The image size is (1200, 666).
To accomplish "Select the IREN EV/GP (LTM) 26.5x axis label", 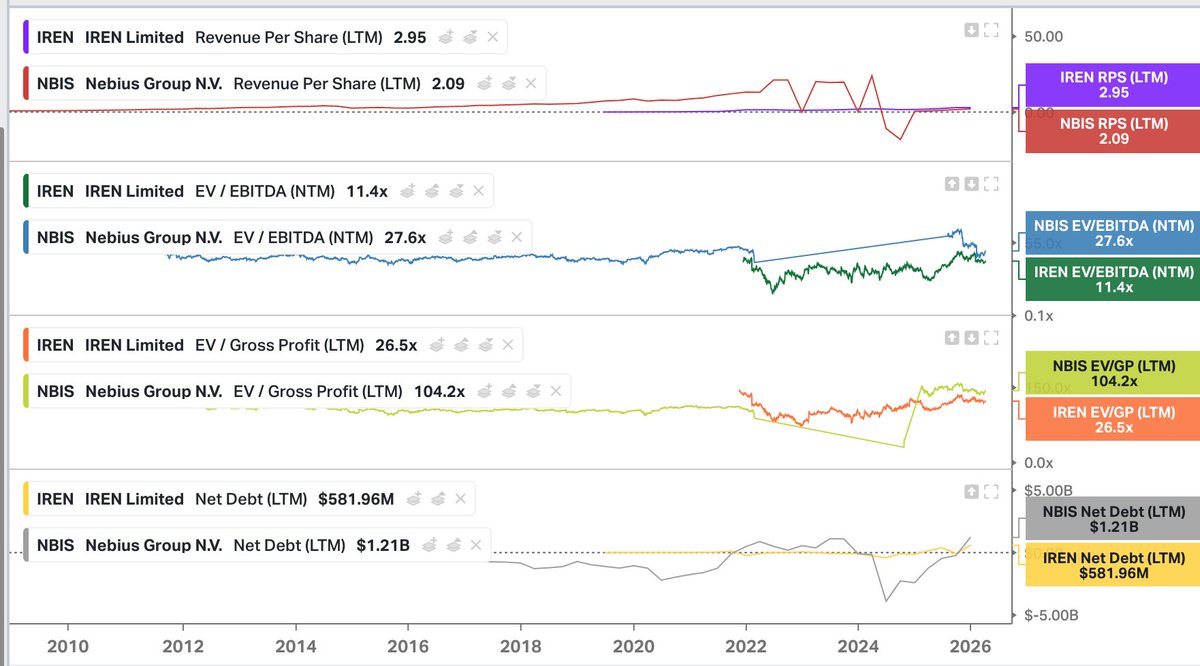I will (x=1113, y=419).
